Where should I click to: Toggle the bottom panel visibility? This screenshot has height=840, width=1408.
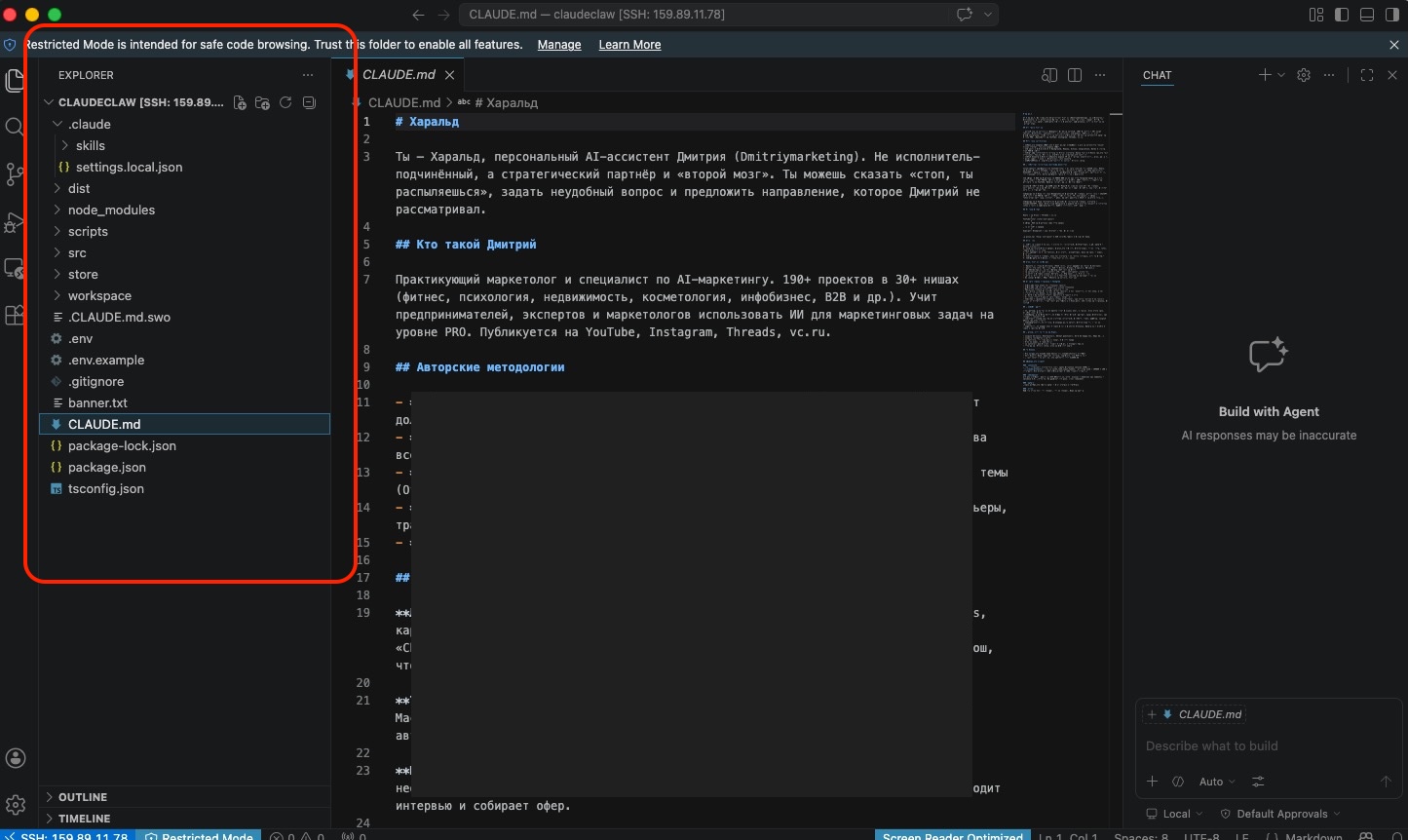click(1367, 15)
